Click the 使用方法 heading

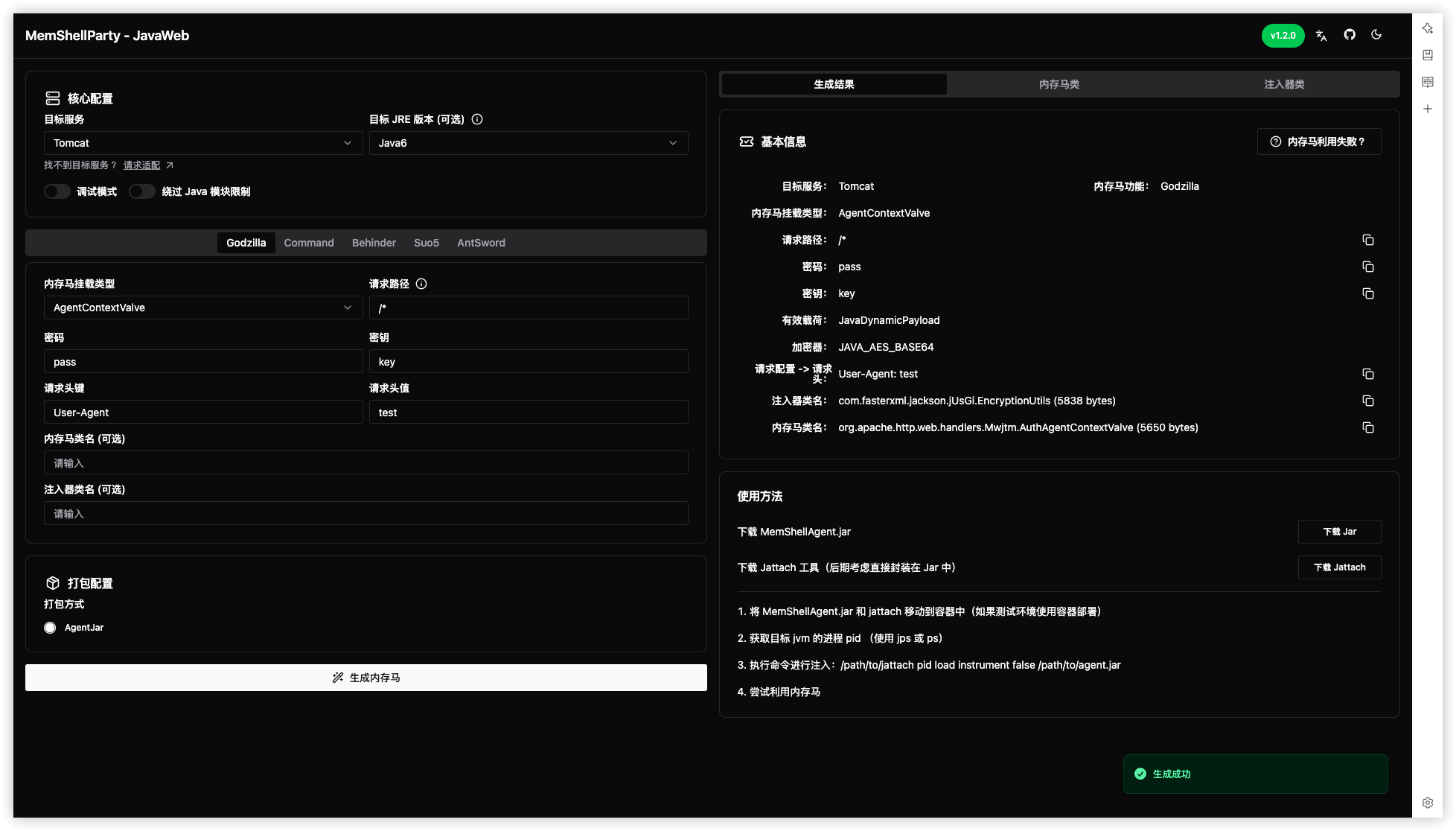tap(760, 496)
